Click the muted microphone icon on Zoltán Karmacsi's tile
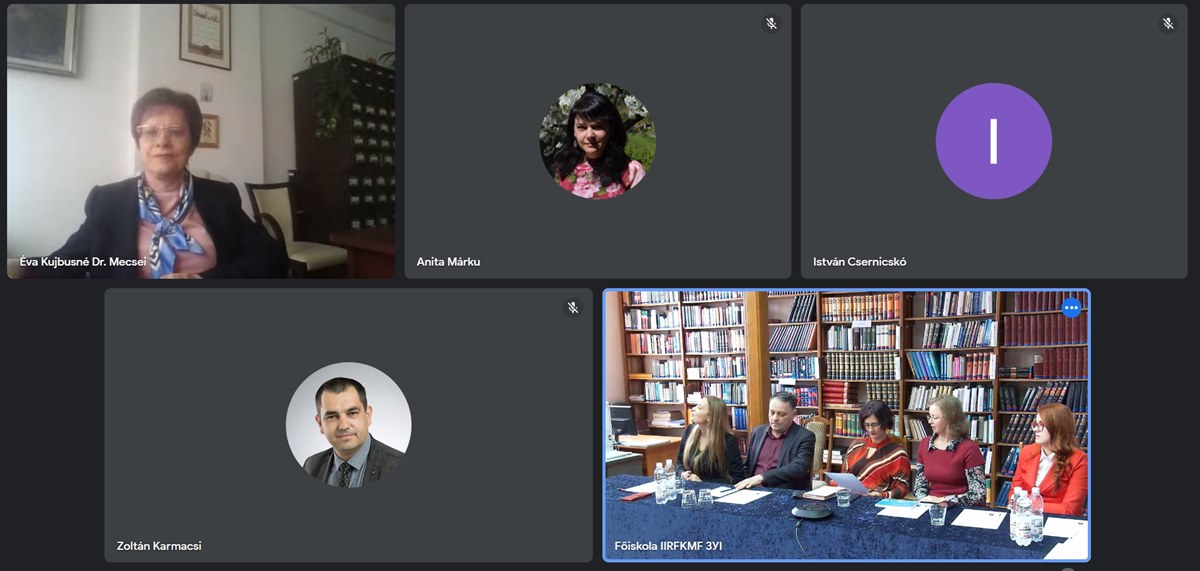 [573, 308]
